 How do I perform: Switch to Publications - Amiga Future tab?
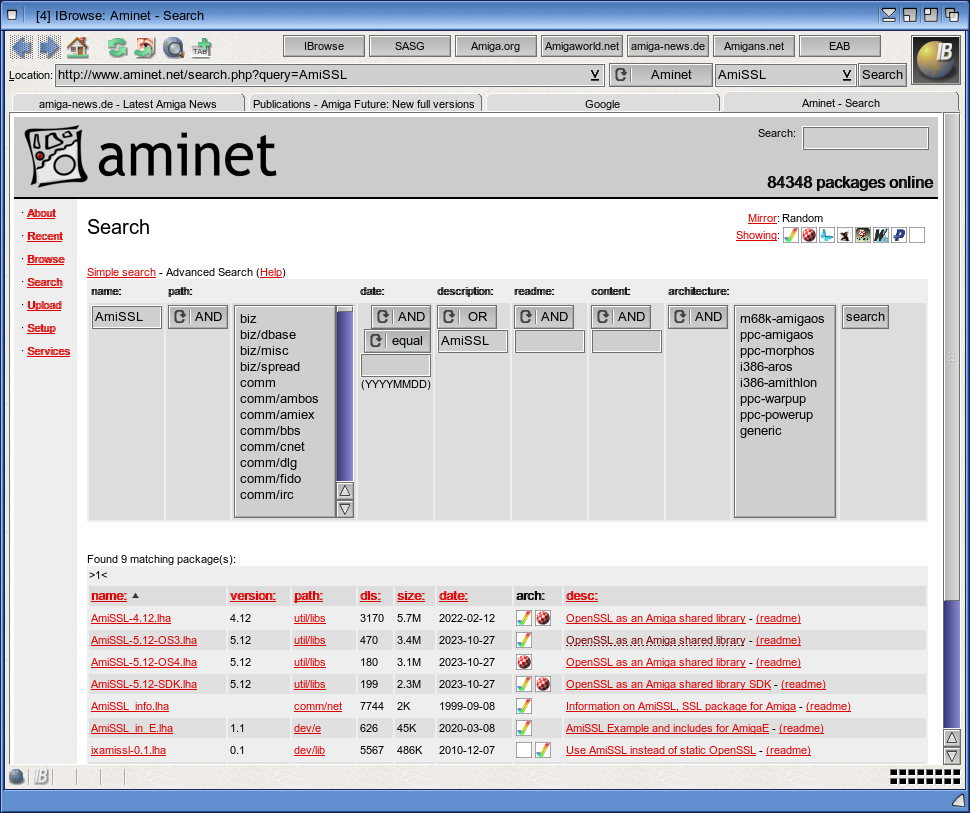(364, 104)
